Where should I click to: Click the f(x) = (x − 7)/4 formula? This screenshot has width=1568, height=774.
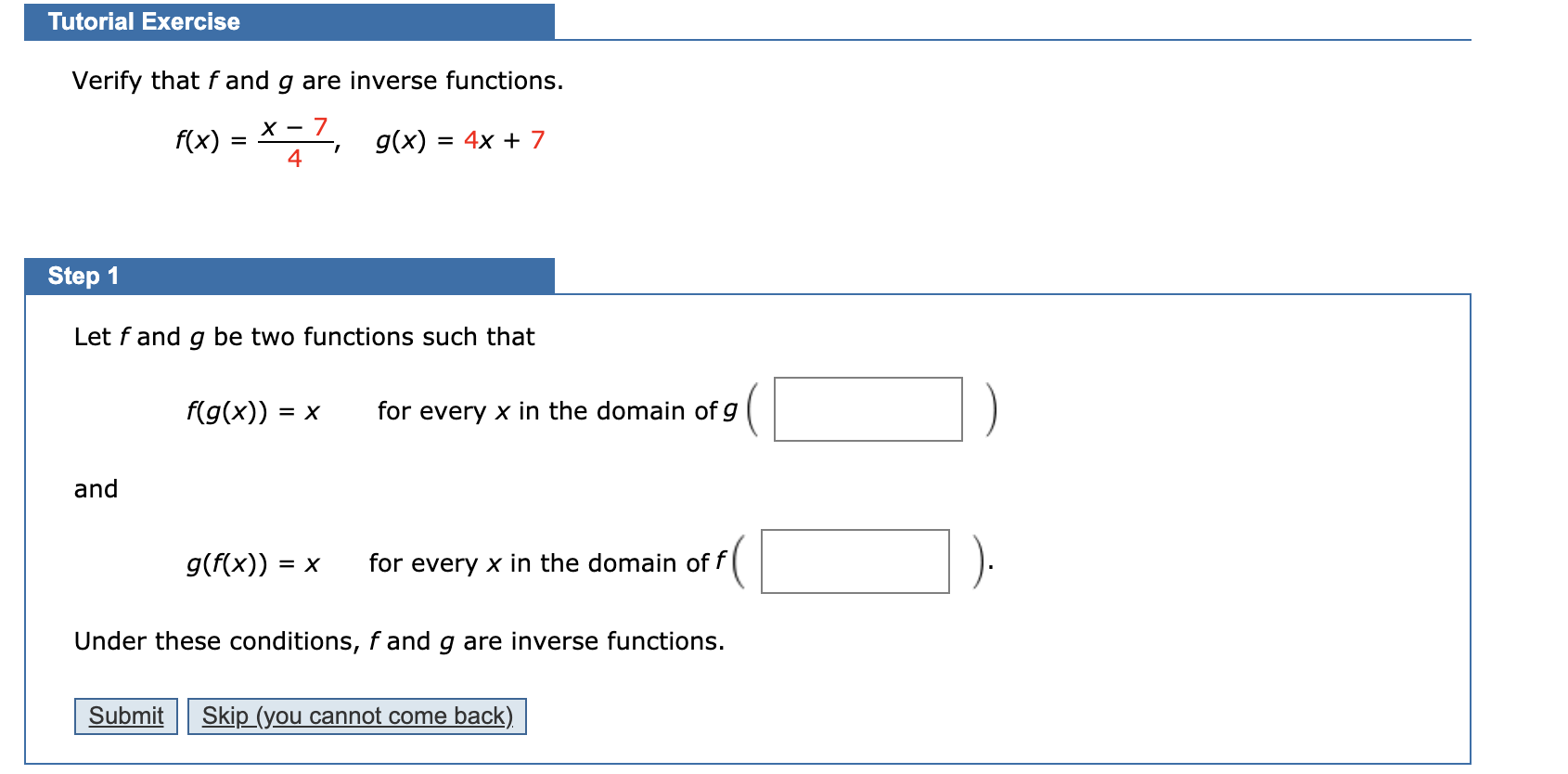(252, 140)
